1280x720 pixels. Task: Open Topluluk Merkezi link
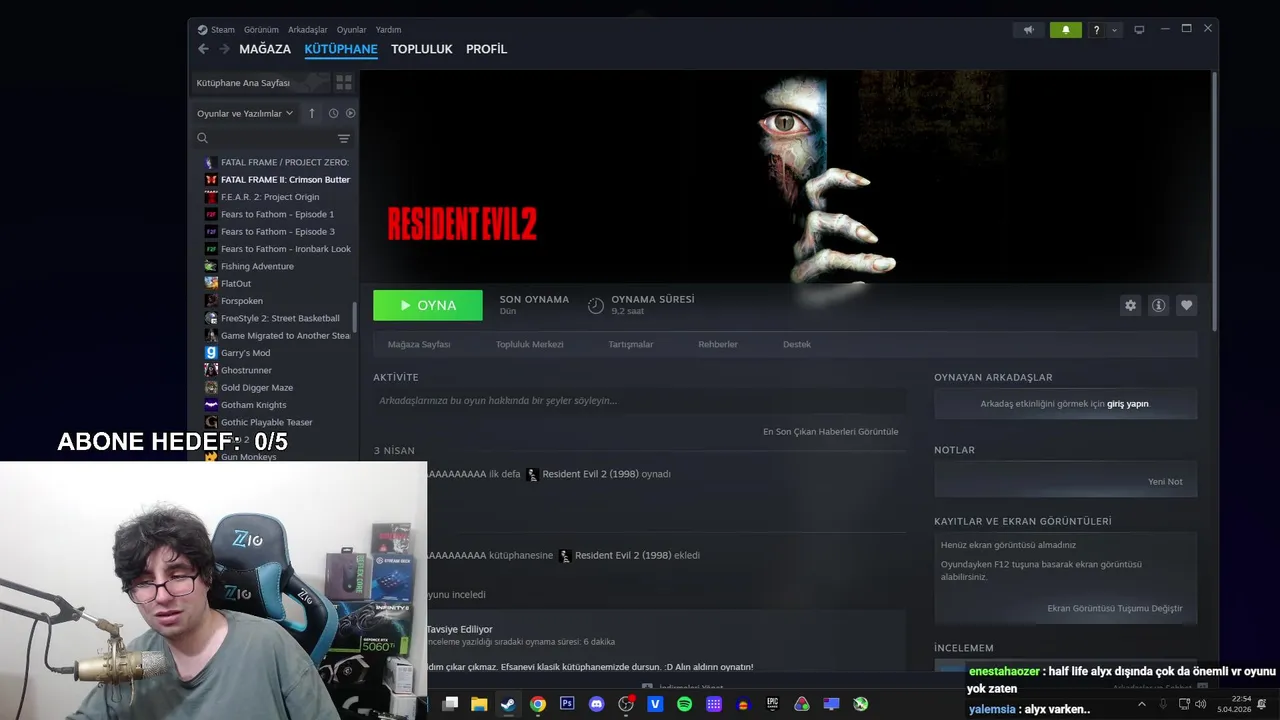point(530,344)
